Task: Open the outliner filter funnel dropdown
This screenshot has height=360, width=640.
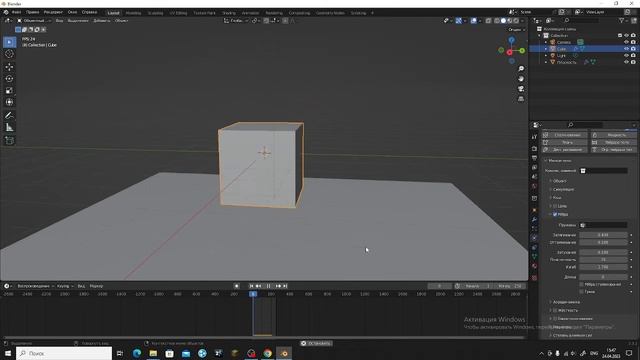Action: (623, 20)
